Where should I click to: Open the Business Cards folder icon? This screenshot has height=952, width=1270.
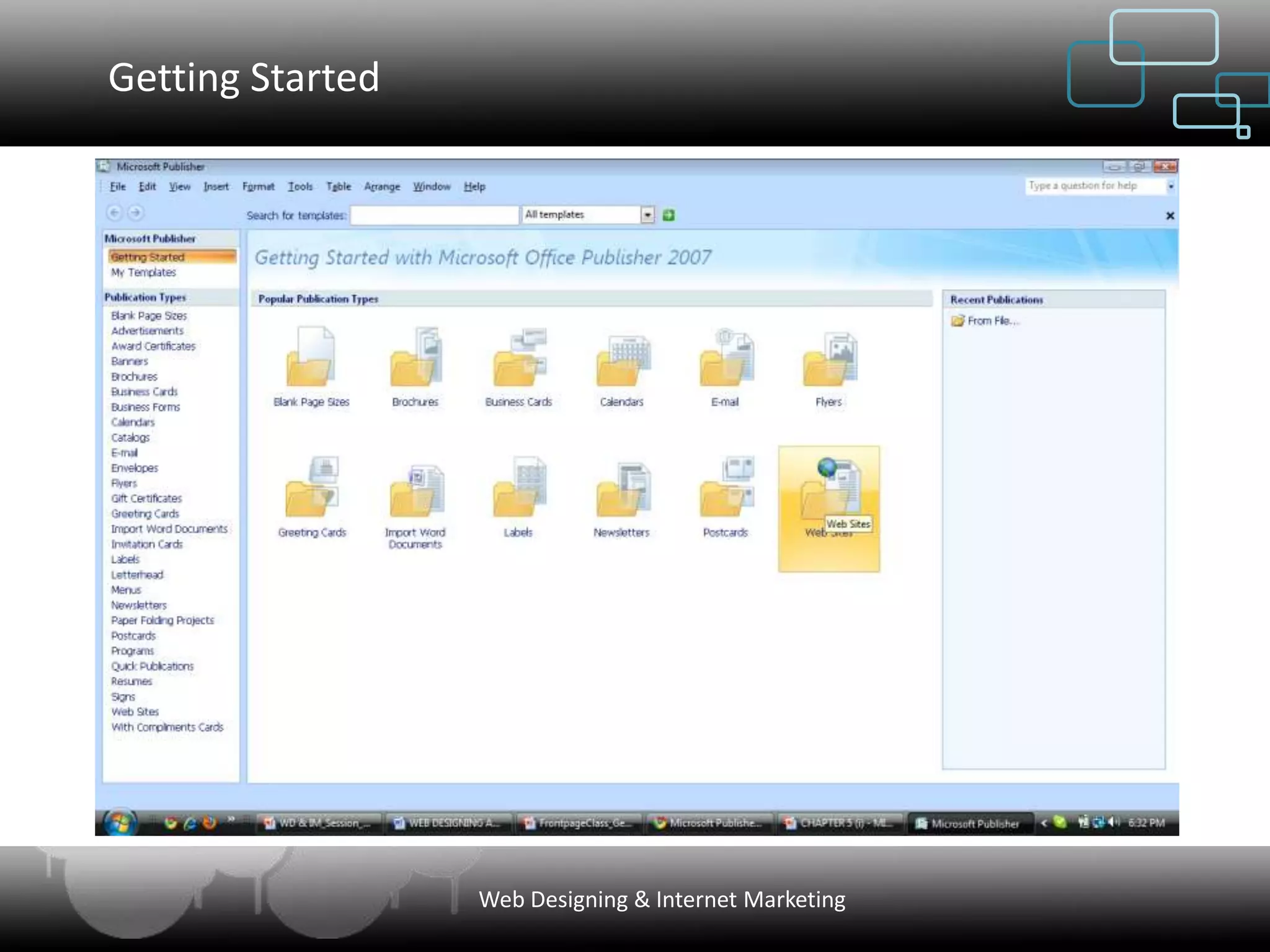[x=519, y=357]
